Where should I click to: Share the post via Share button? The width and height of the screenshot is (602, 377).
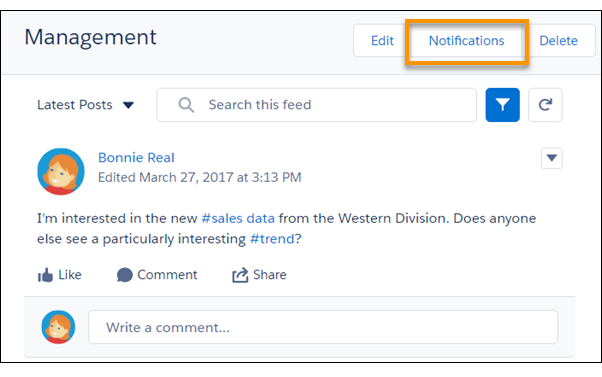pyautogui.click(x=259, y=275)
